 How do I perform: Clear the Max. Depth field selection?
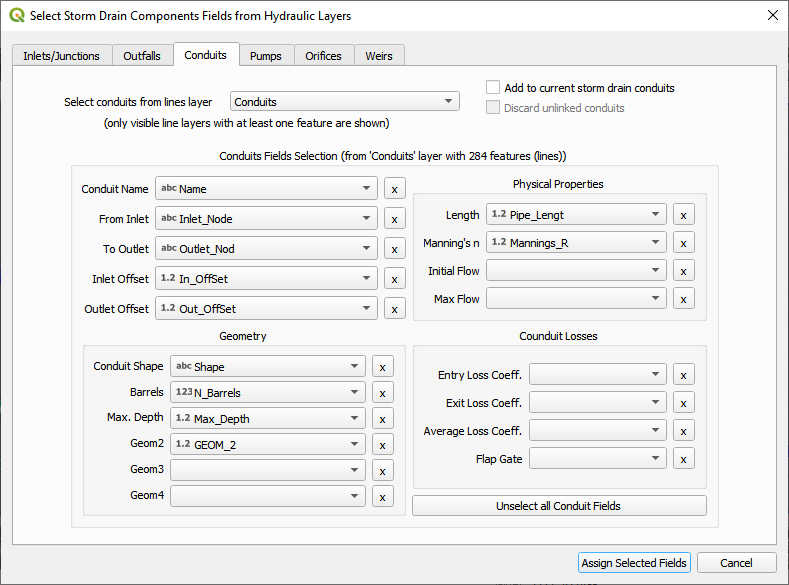pyautogui.click(x=382, y=419)
